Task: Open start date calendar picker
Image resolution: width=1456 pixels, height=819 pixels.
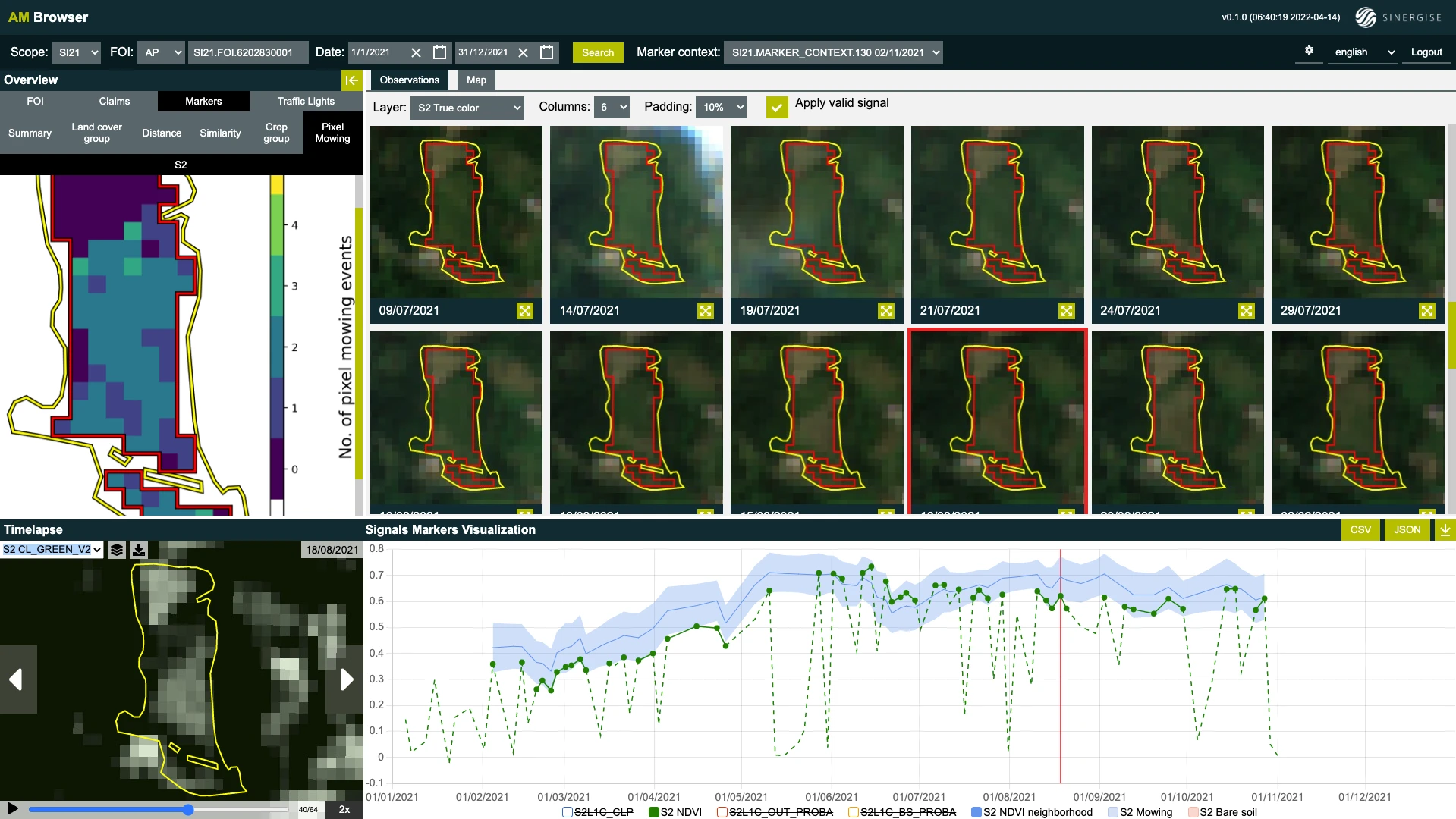Action: 439,52
